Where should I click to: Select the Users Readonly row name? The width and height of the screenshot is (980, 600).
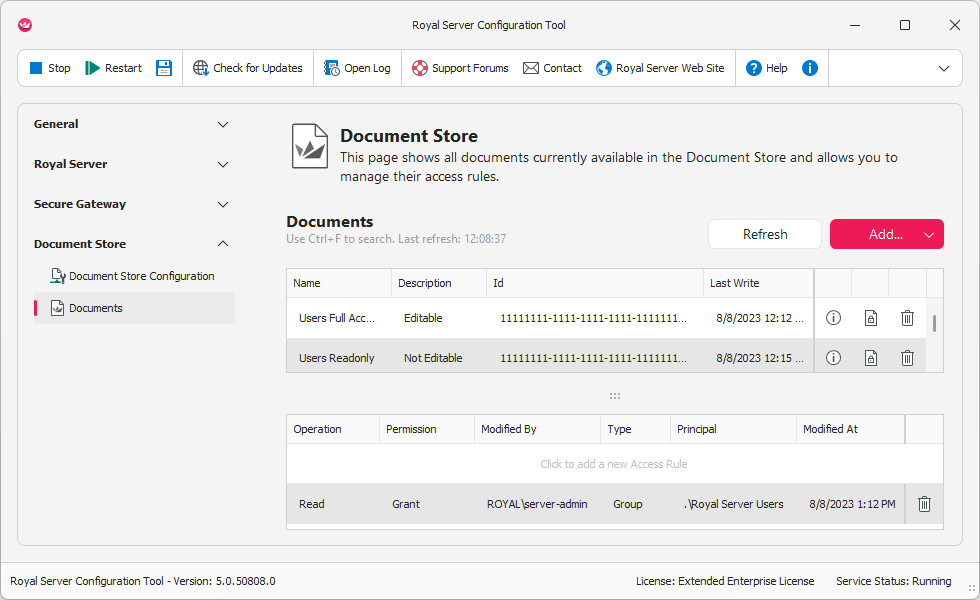[x=336, y=358]
